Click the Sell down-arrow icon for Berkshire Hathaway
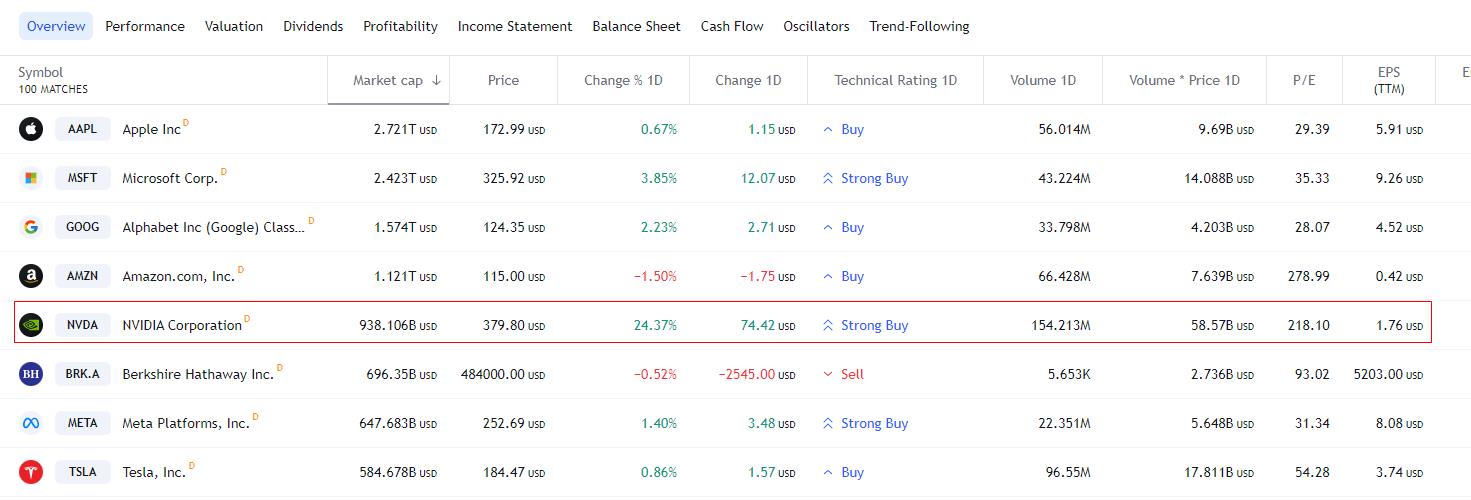 [828, 374]
